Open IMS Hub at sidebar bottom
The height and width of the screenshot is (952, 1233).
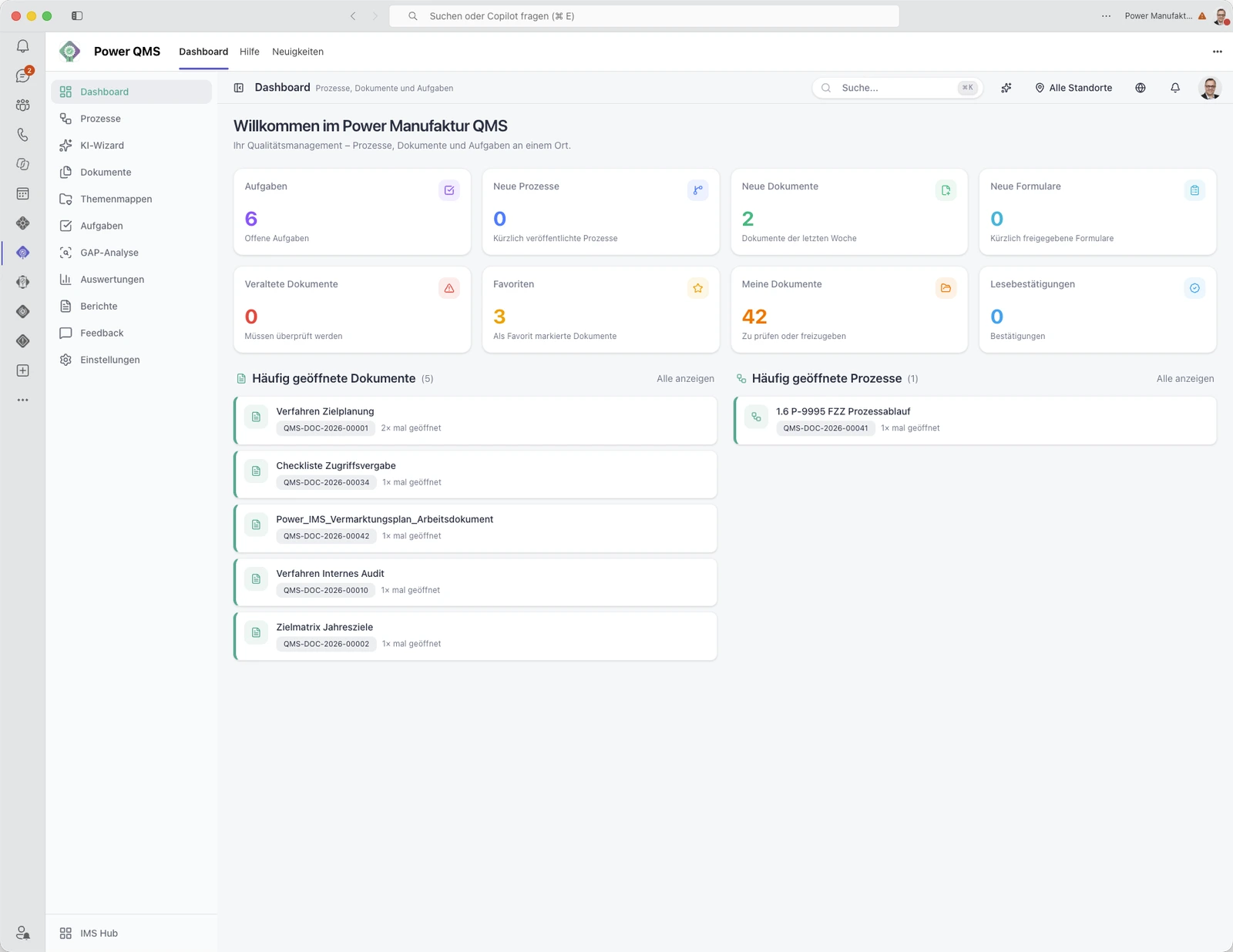tap(131, 933)
